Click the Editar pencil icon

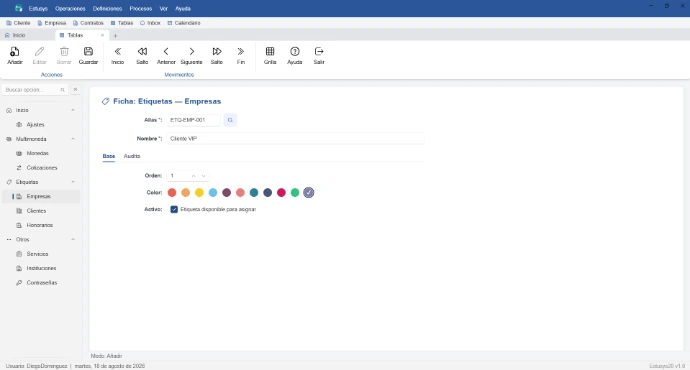point(39,51)
